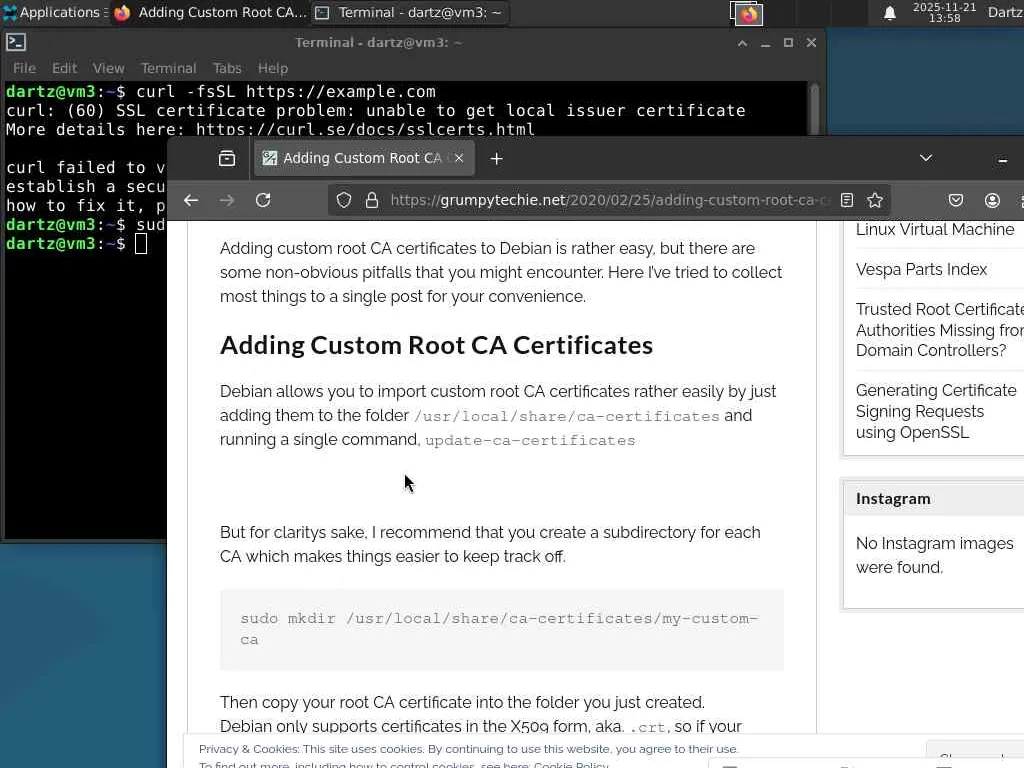
Task: Minimize the Firefox window
Action: [1002, 160]
